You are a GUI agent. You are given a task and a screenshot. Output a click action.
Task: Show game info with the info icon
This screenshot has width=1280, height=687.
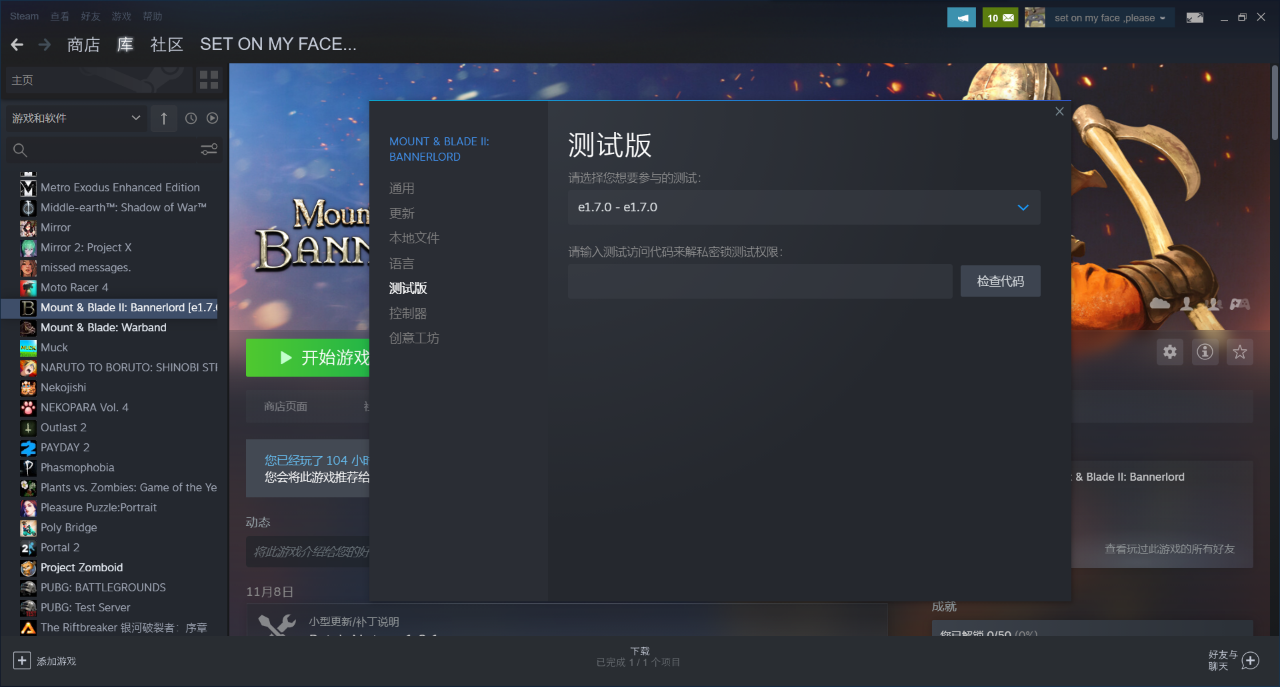point(1205,352)
